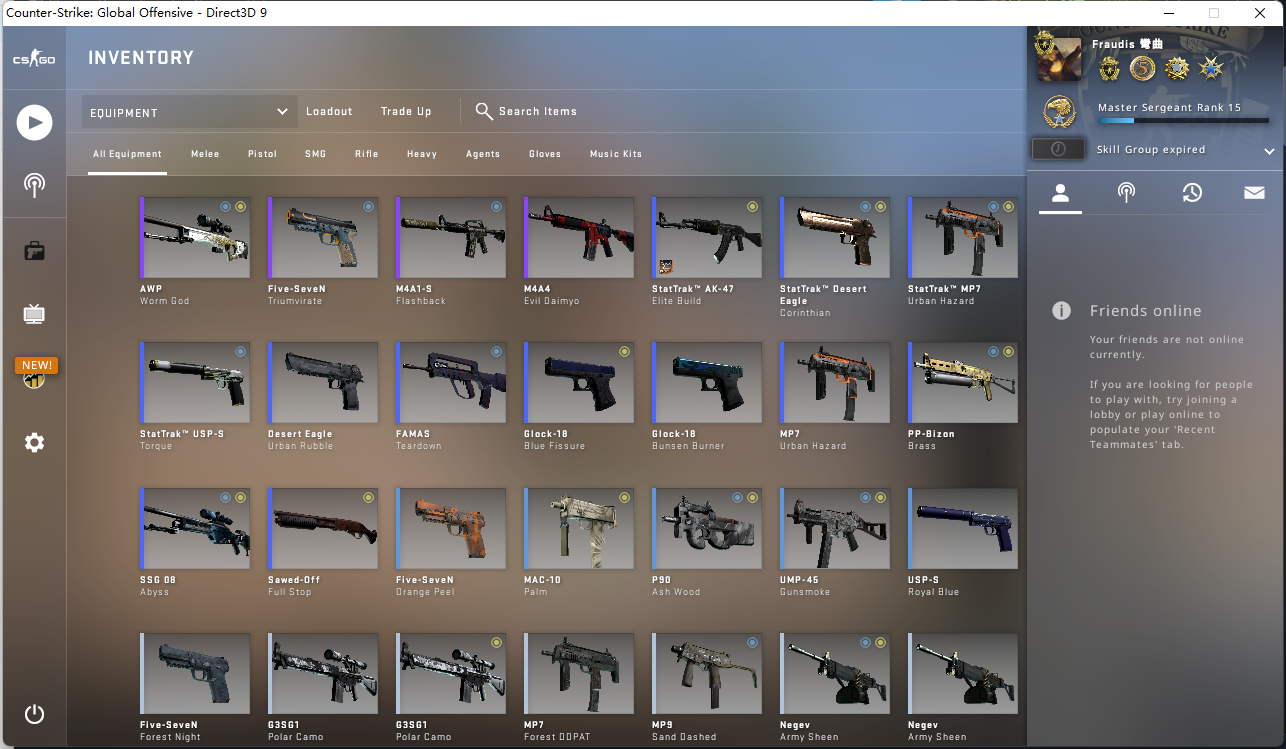Select the P90 Ash Wood item
This screenshot has height=749, width=1286.
[x=707, y=528]
